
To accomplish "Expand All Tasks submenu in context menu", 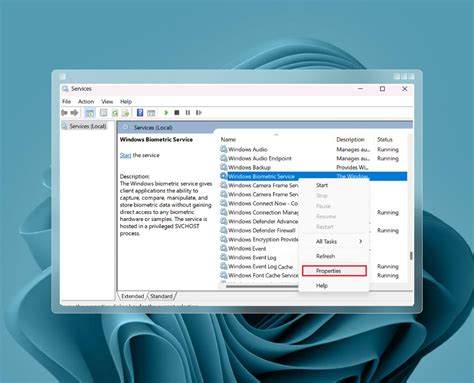I will click(x=334, y=241).
